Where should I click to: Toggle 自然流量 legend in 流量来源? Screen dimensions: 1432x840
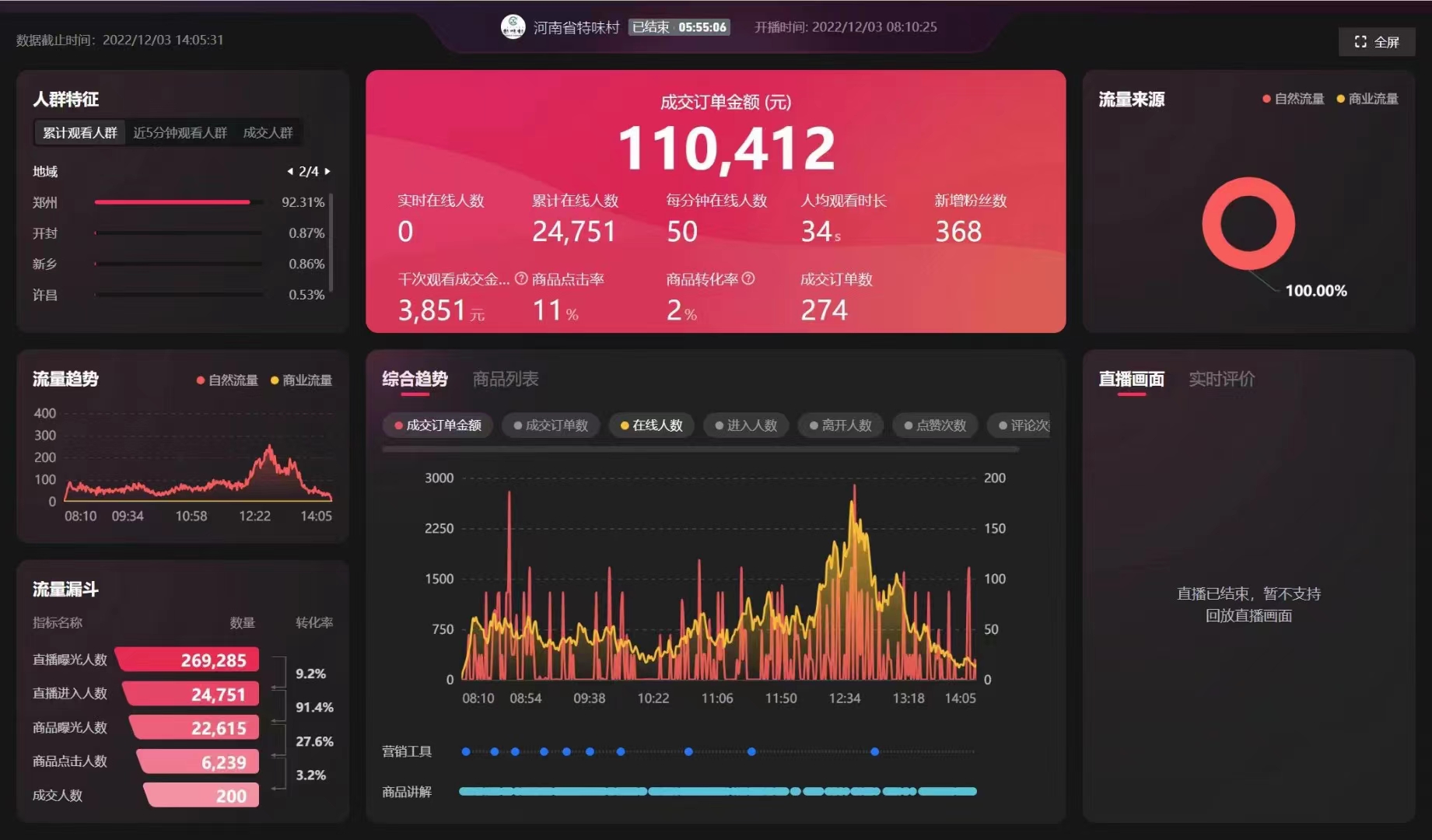[1293, 99]
